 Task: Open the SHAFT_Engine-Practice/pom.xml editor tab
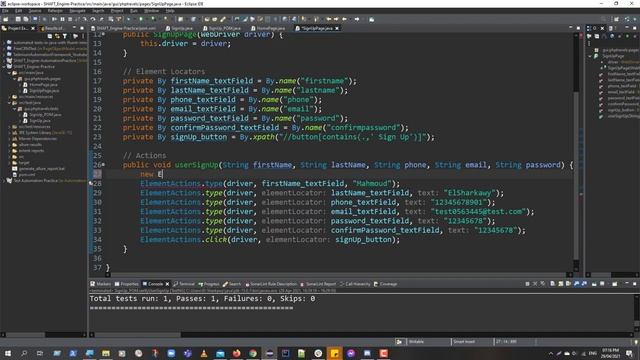[123, 29]
